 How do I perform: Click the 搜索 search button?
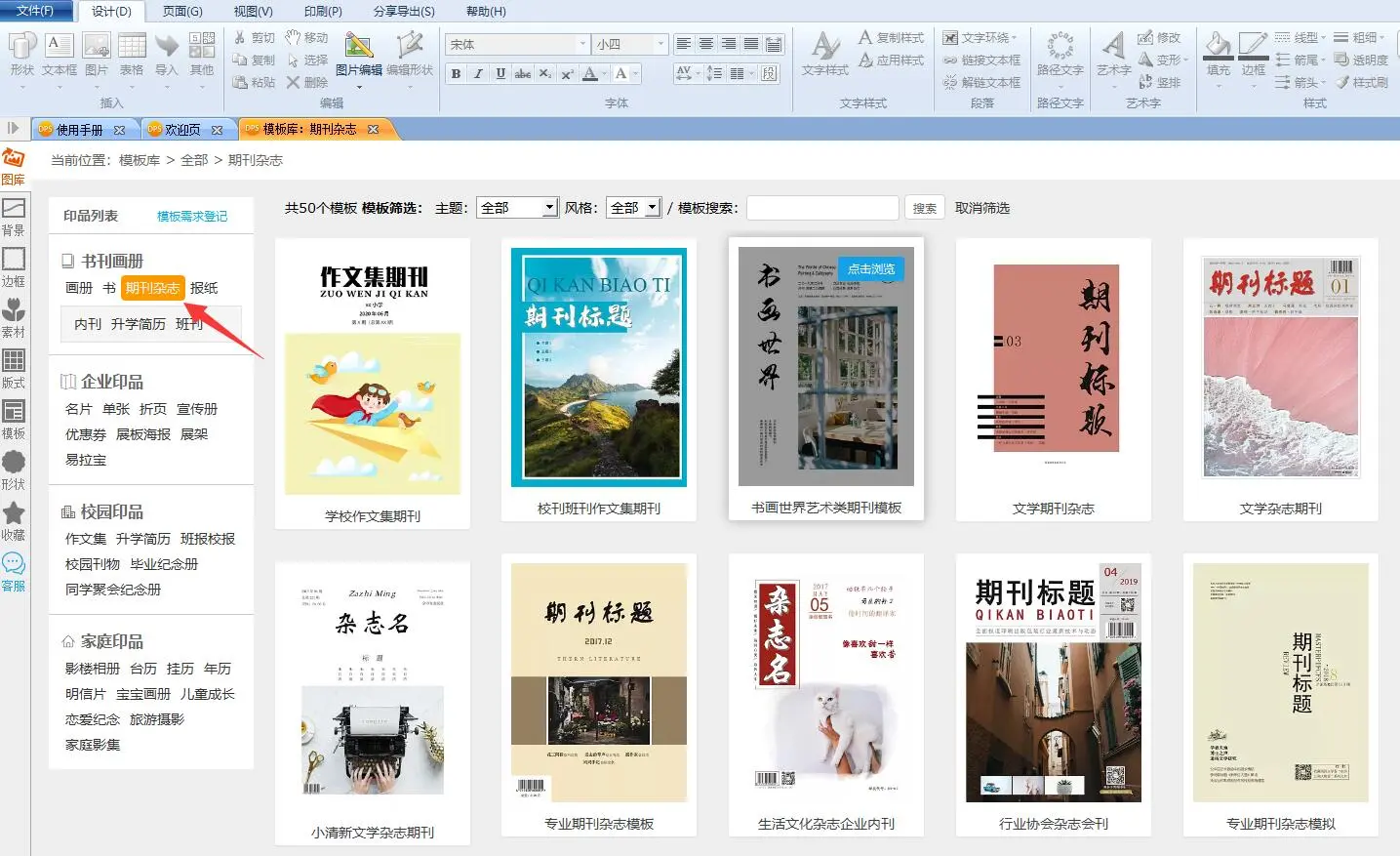(x=924, y=208)
